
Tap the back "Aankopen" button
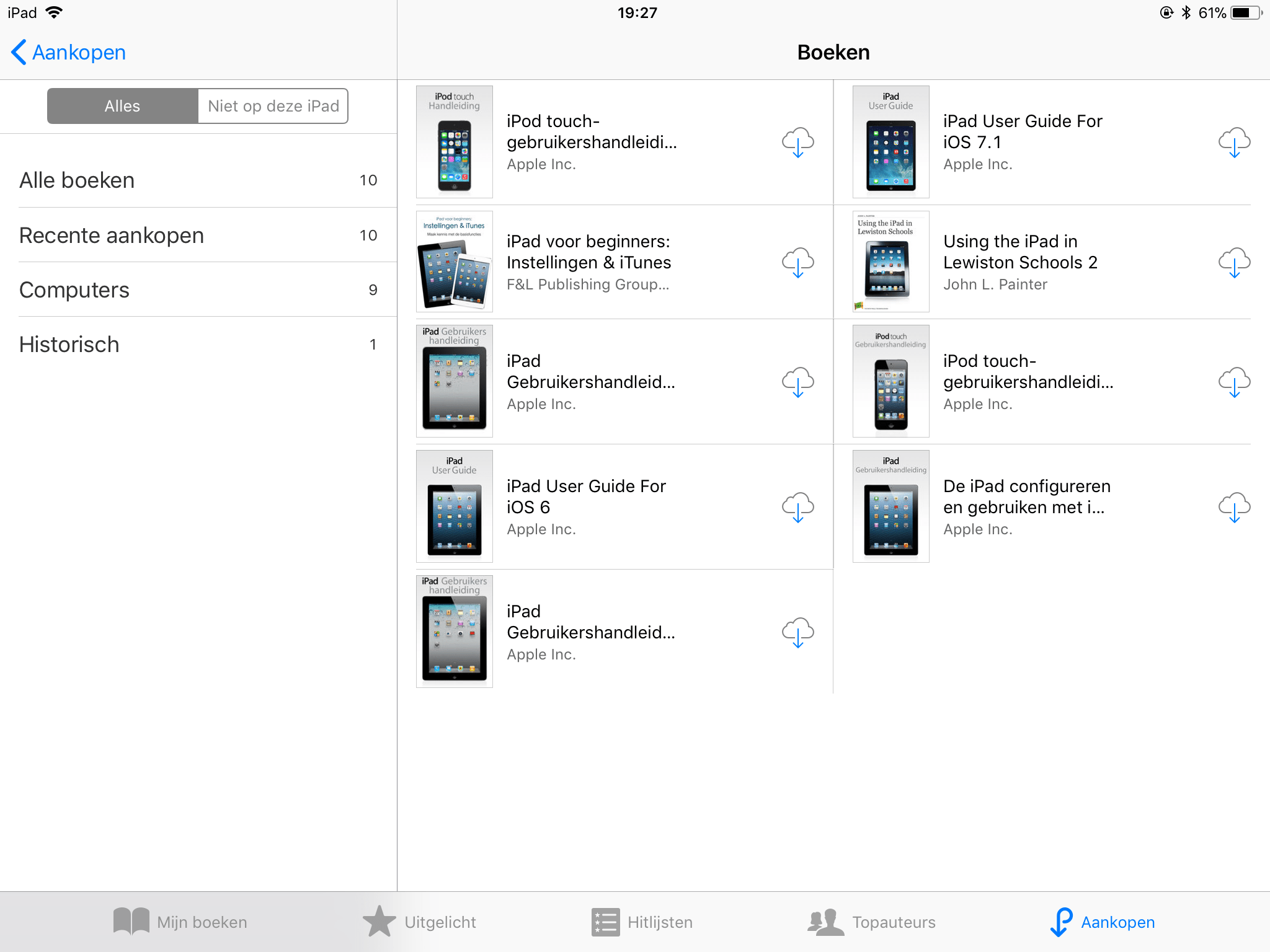[67, 52]
